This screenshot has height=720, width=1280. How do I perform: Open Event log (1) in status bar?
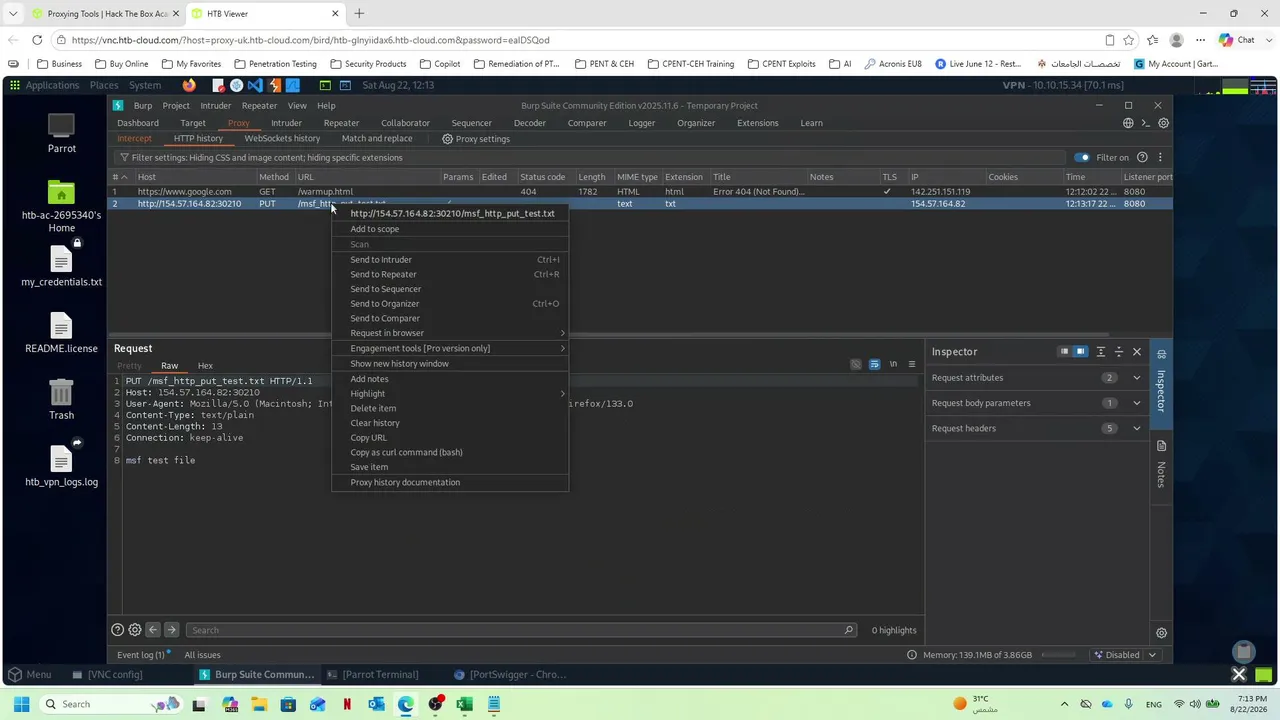click(141, 655)
